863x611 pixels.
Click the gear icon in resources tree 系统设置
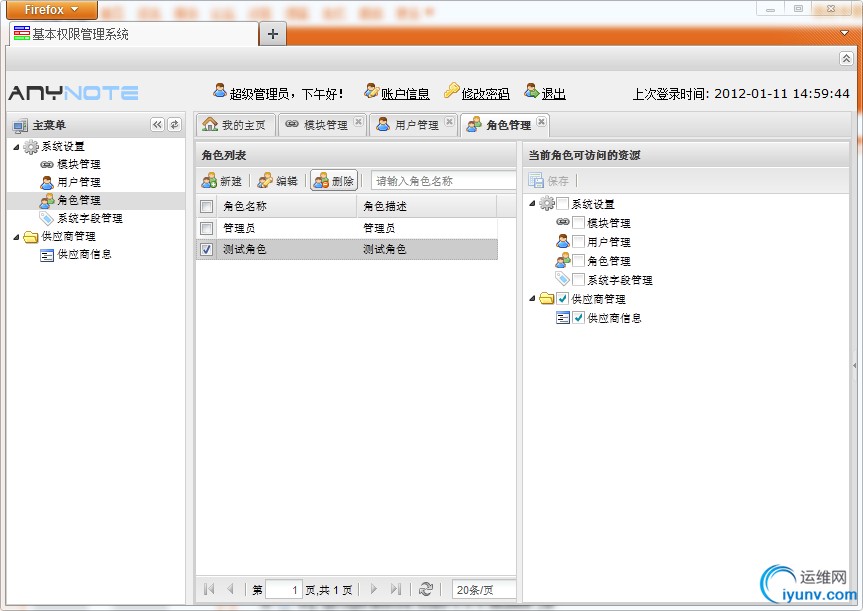click(547, 204)
